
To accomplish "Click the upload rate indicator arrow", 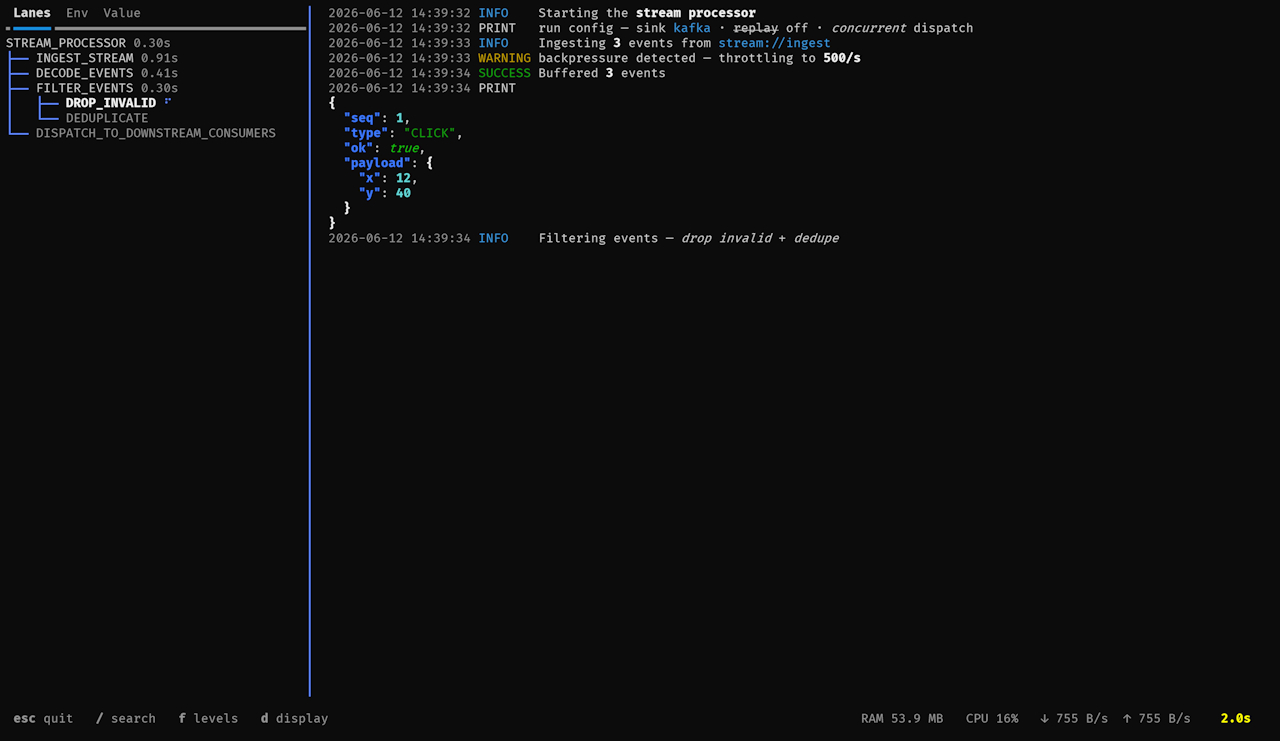I will point(1127,718).
